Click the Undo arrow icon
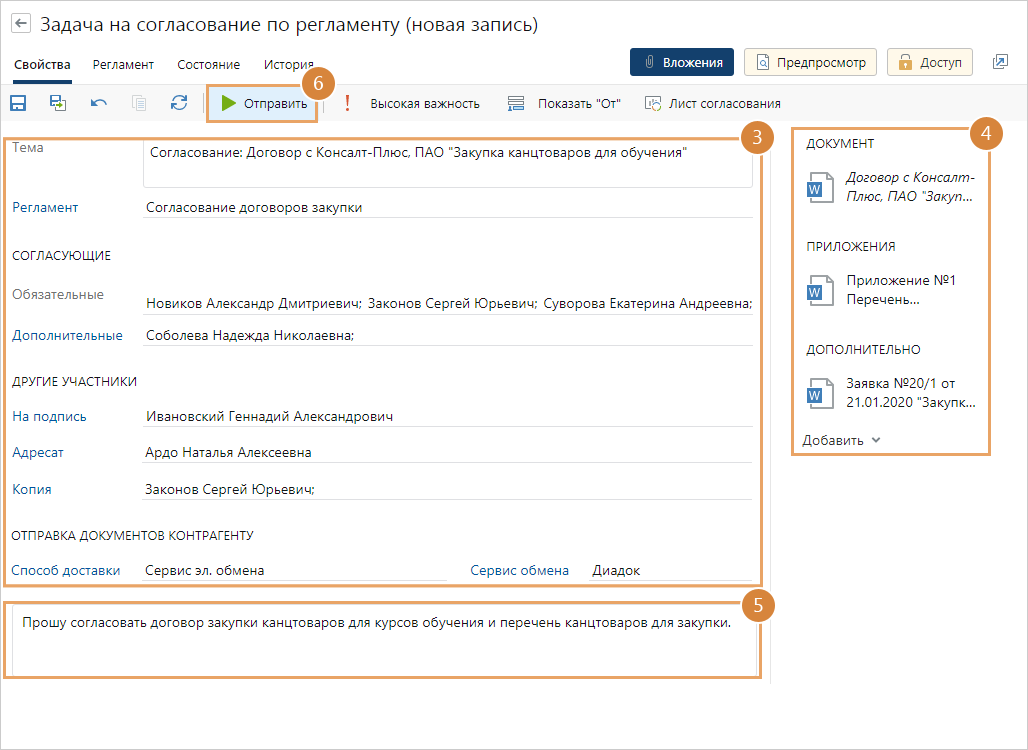1028x750 pixels. coord(99,103)
